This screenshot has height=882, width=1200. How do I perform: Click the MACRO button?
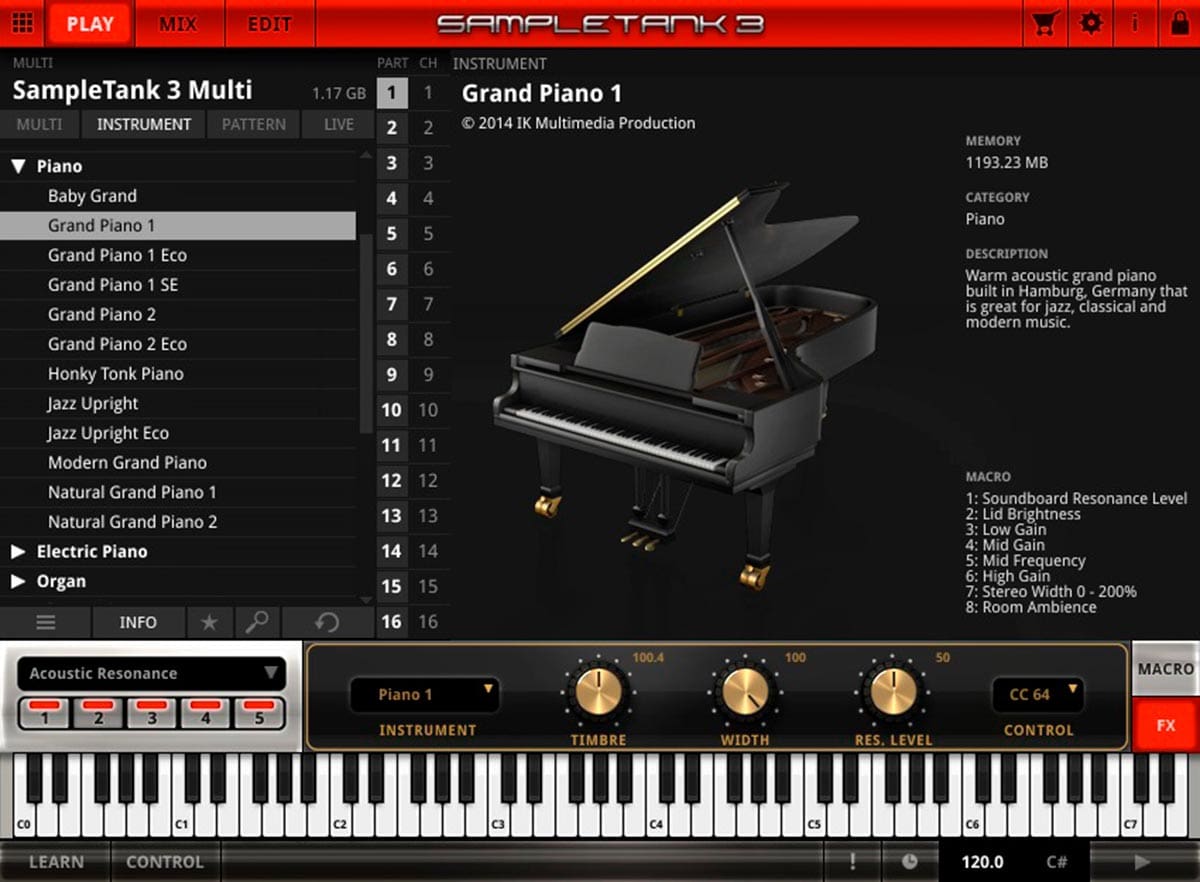[1166, 669]
